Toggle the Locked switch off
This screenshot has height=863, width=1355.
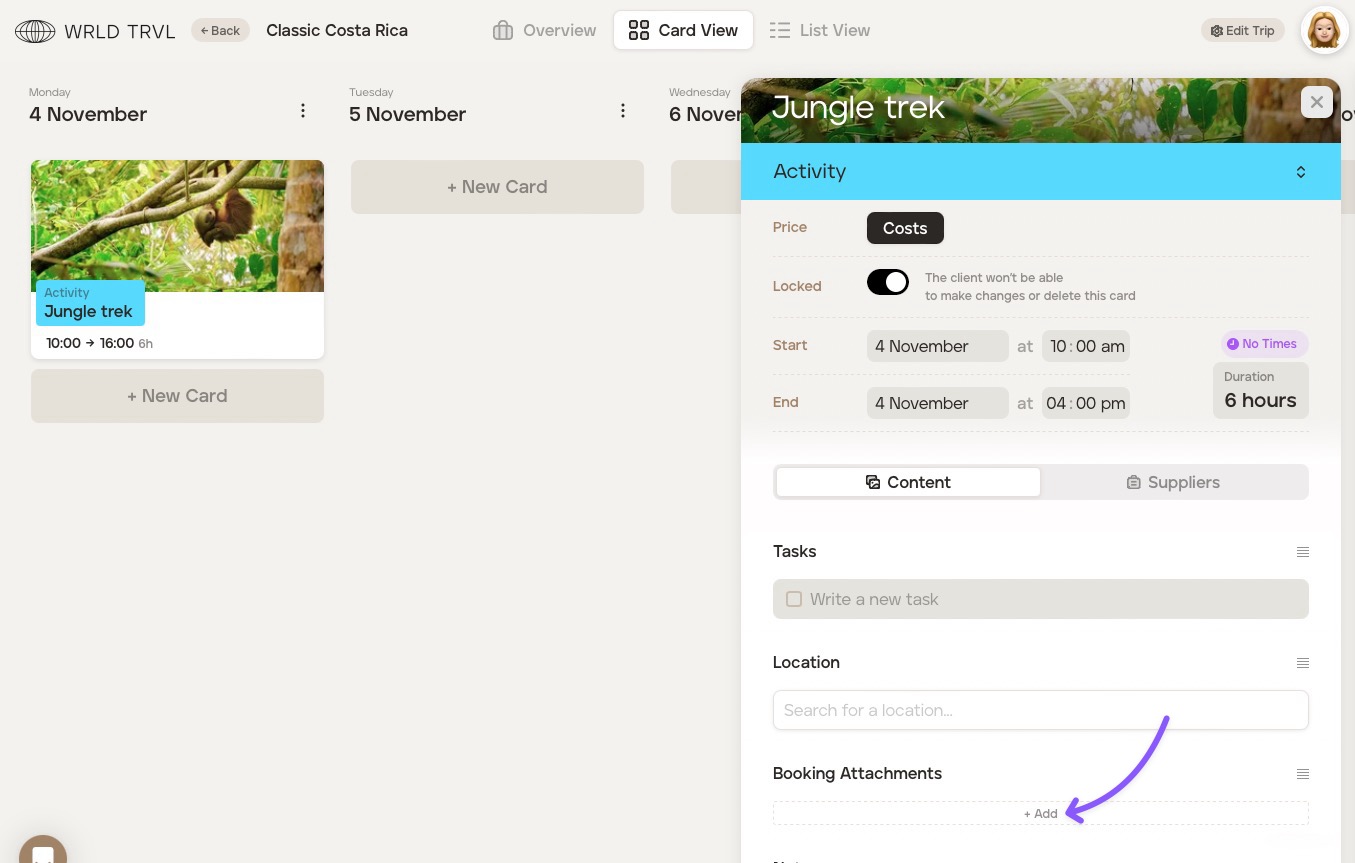[887, 283]
